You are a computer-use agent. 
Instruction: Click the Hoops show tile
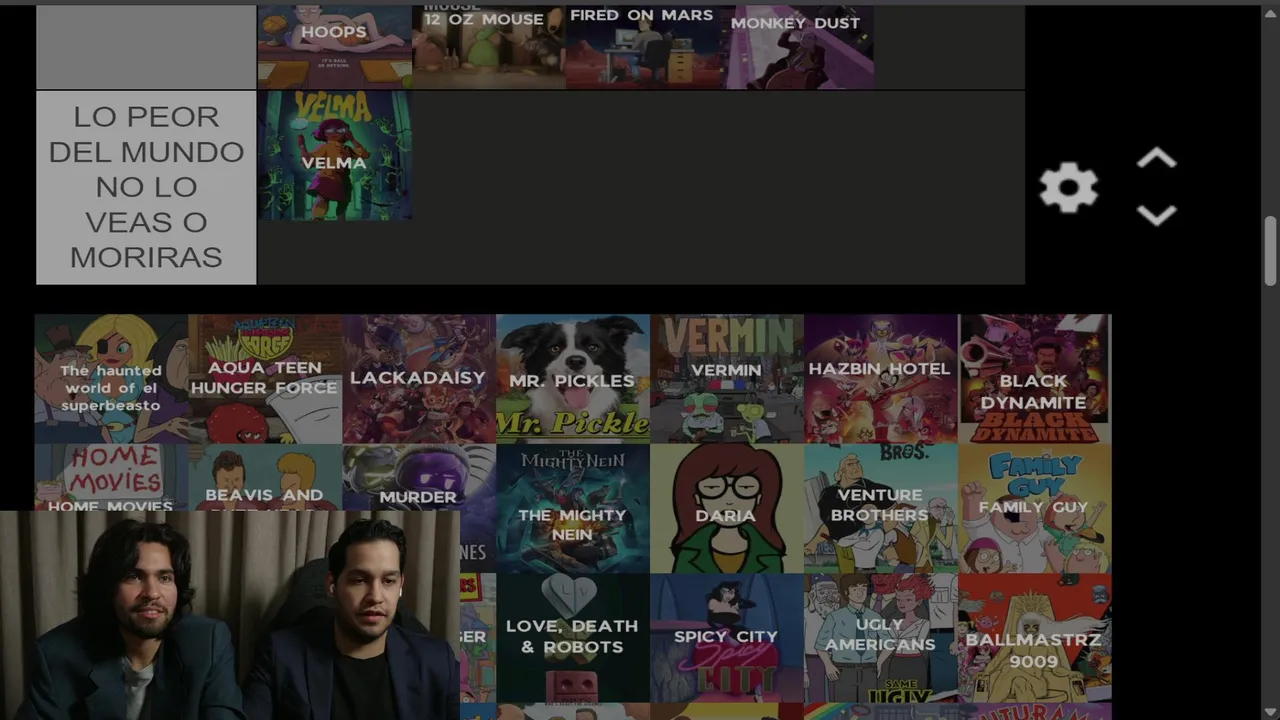coord(334,46)
